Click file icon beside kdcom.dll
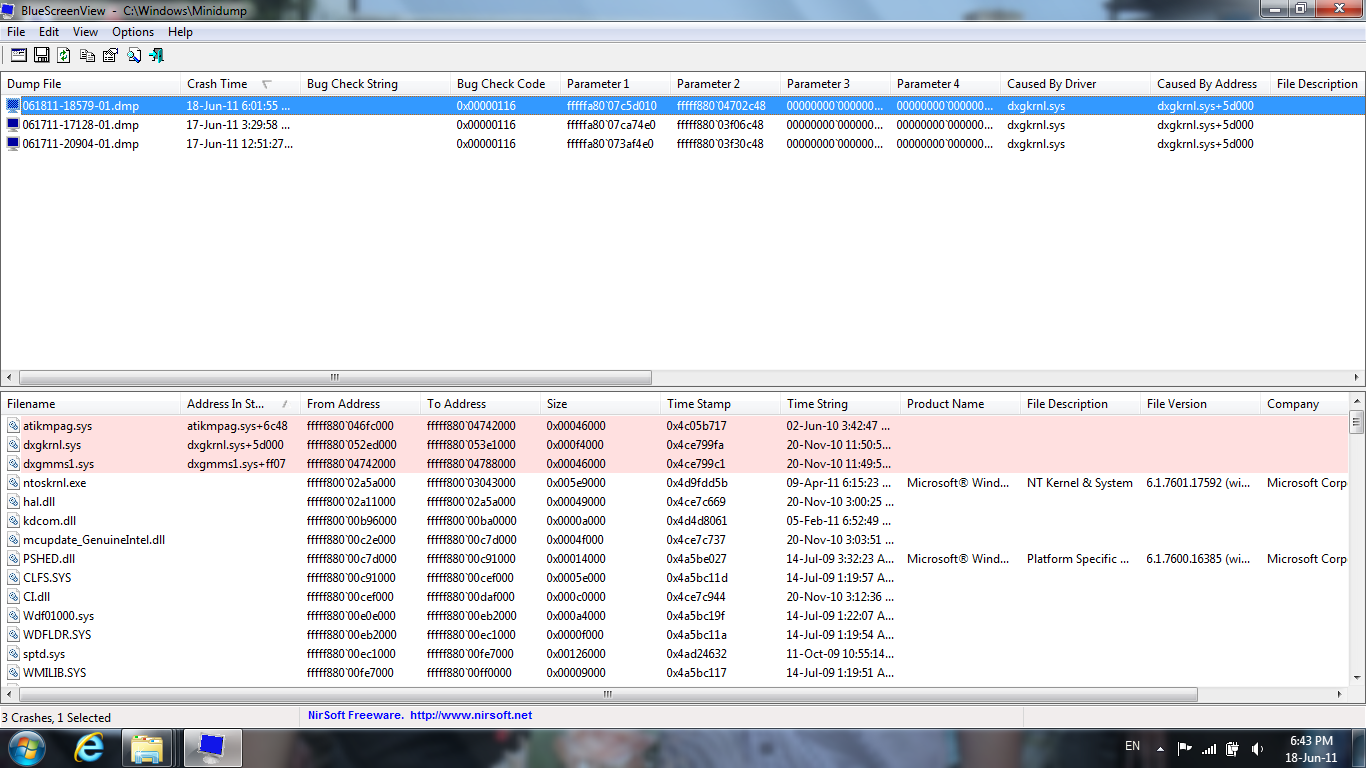 [x=13, y=521]
